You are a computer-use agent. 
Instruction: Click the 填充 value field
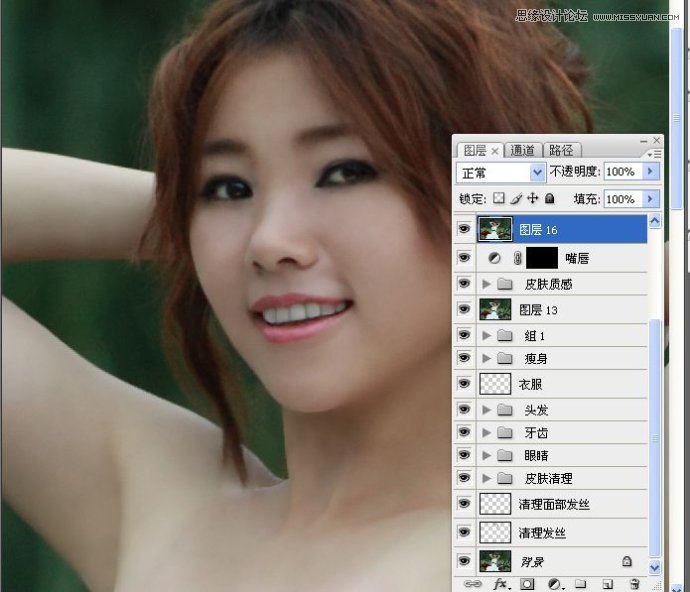click(x=624, y=199)
